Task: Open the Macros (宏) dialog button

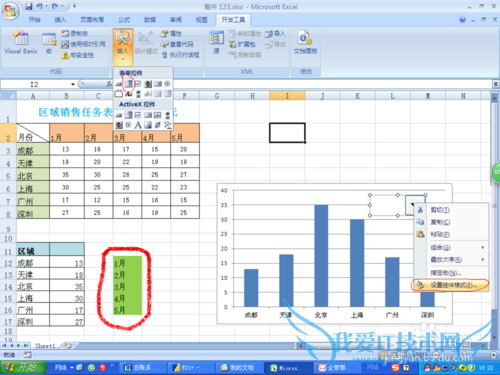Action: pyautogui.click(x=49, y=42)
